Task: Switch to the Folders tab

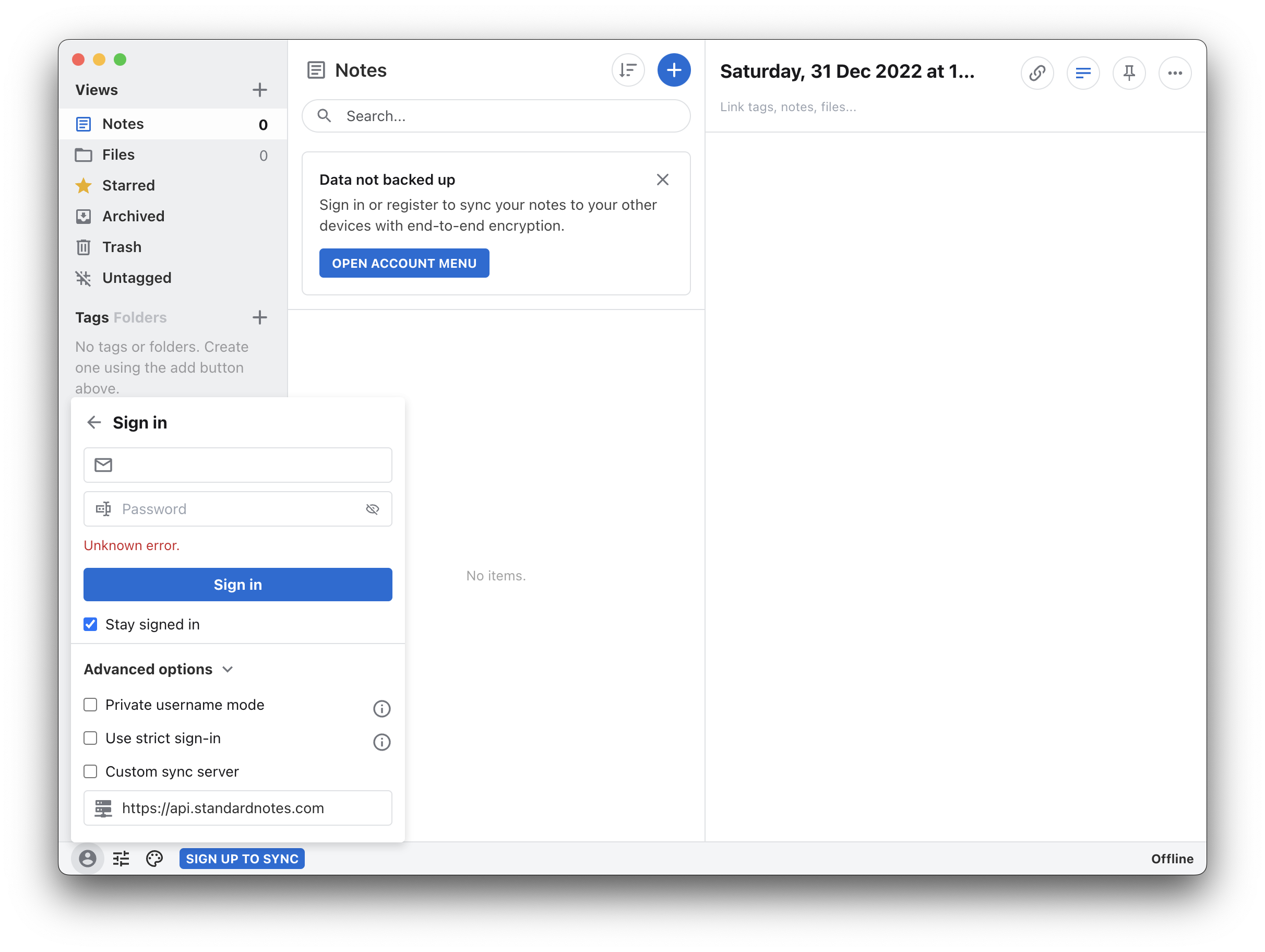Action: (140, 317)
